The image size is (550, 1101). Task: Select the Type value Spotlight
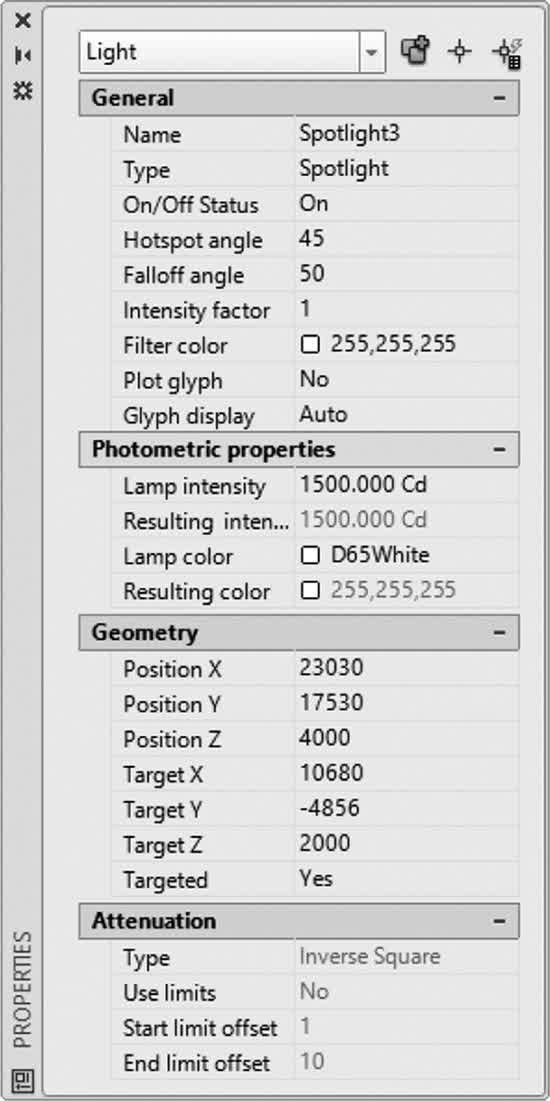click(x=407, y=169)
